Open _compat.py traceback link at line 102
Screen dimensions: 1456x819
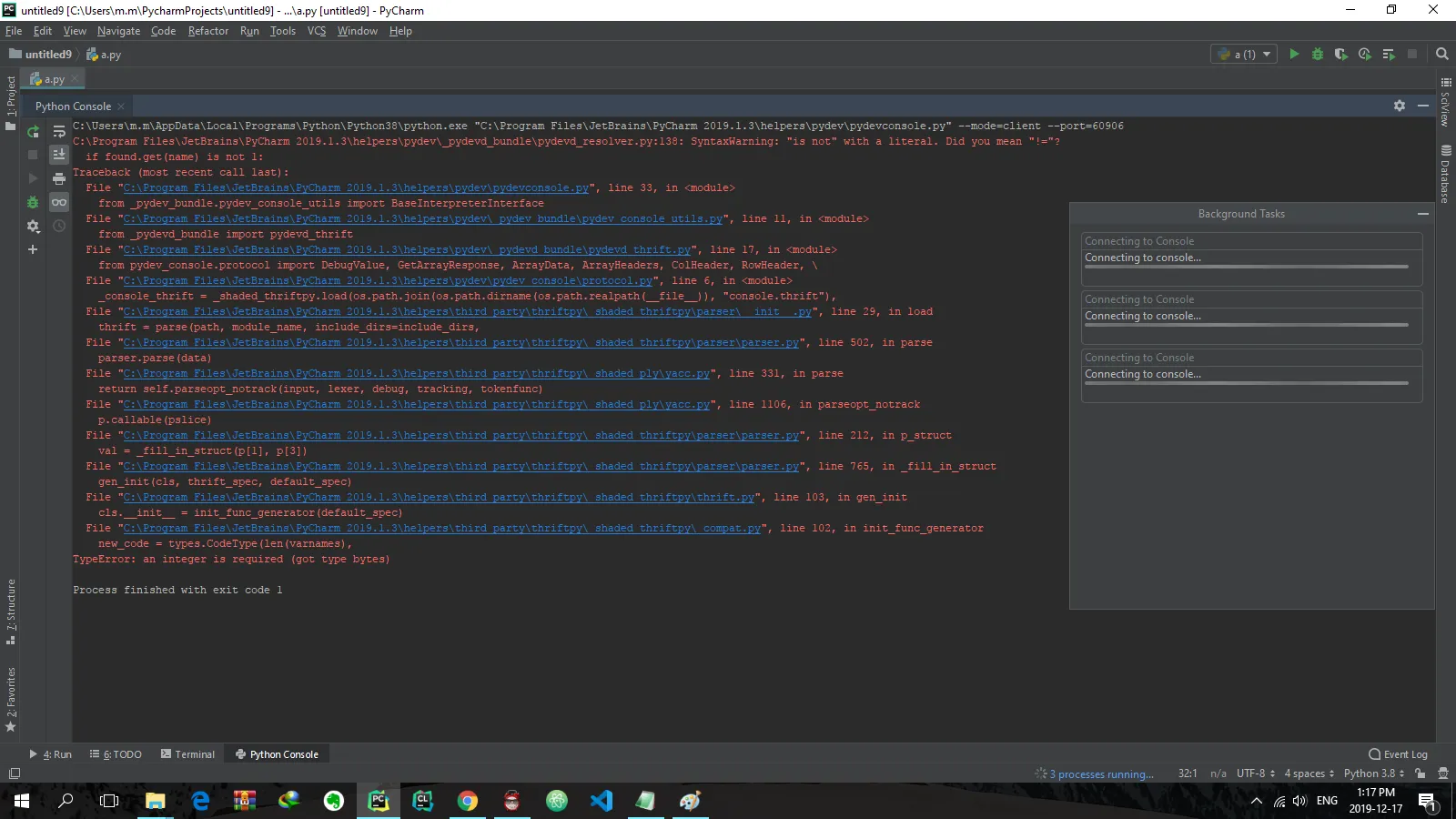pos(442,529)
